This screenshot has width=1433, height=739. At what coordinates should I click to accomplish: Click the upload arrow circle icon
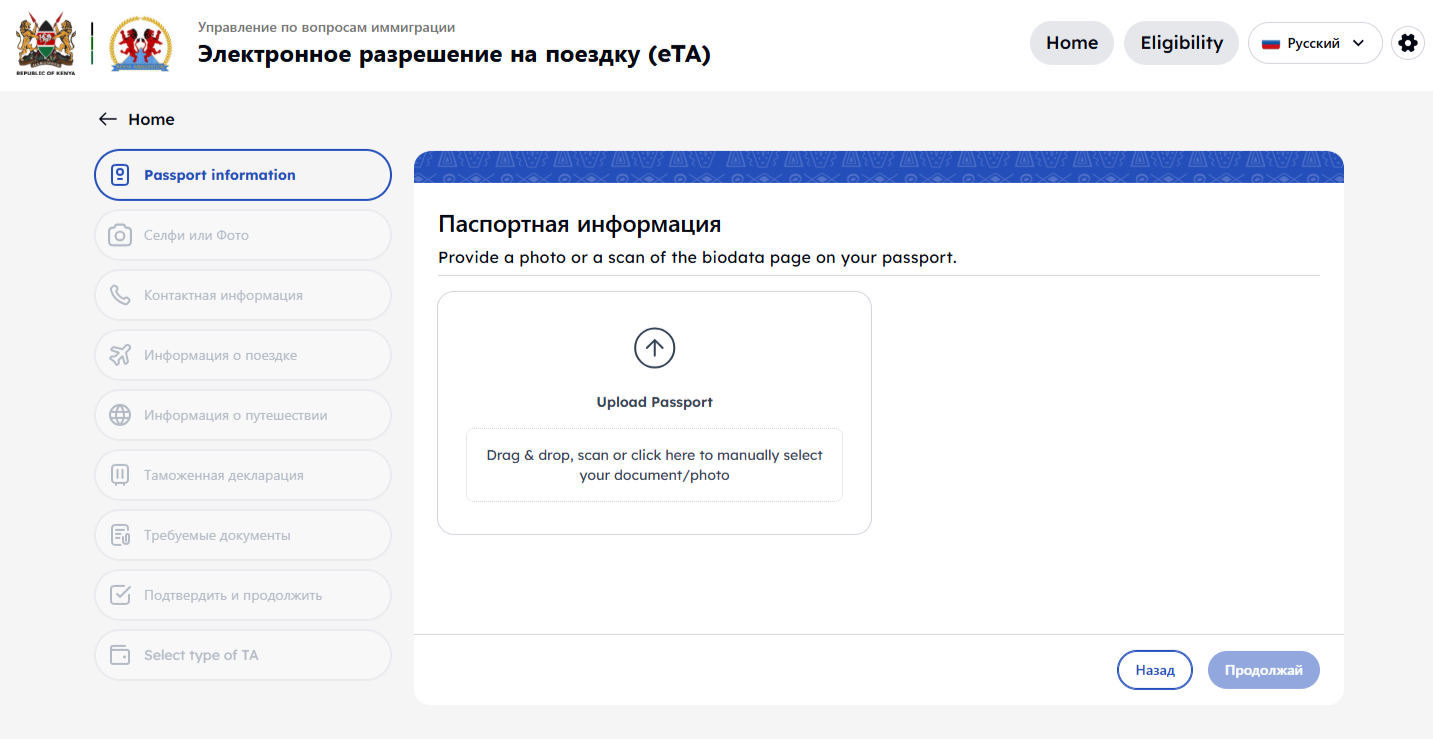654,348
